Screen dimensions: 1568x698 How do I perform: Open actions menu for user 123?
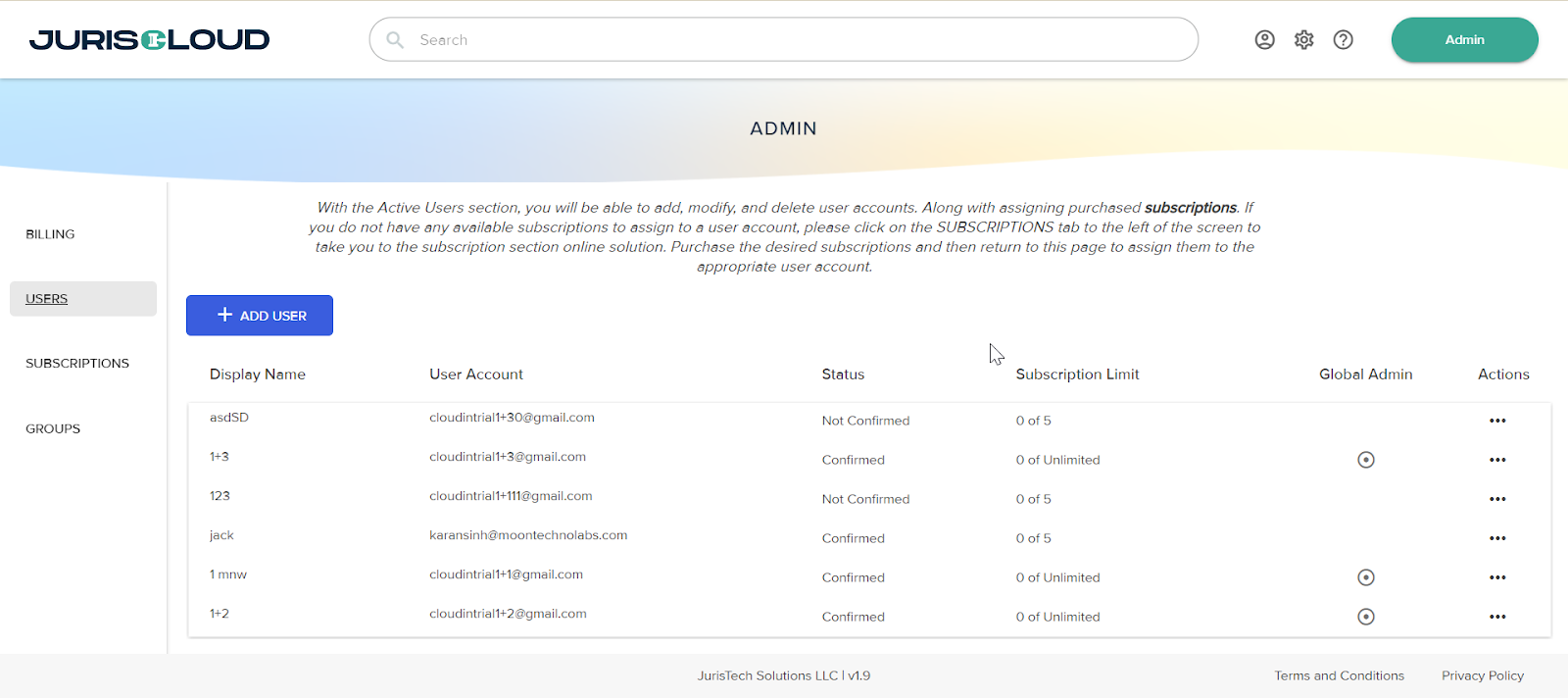click(x=1496, y=499)
